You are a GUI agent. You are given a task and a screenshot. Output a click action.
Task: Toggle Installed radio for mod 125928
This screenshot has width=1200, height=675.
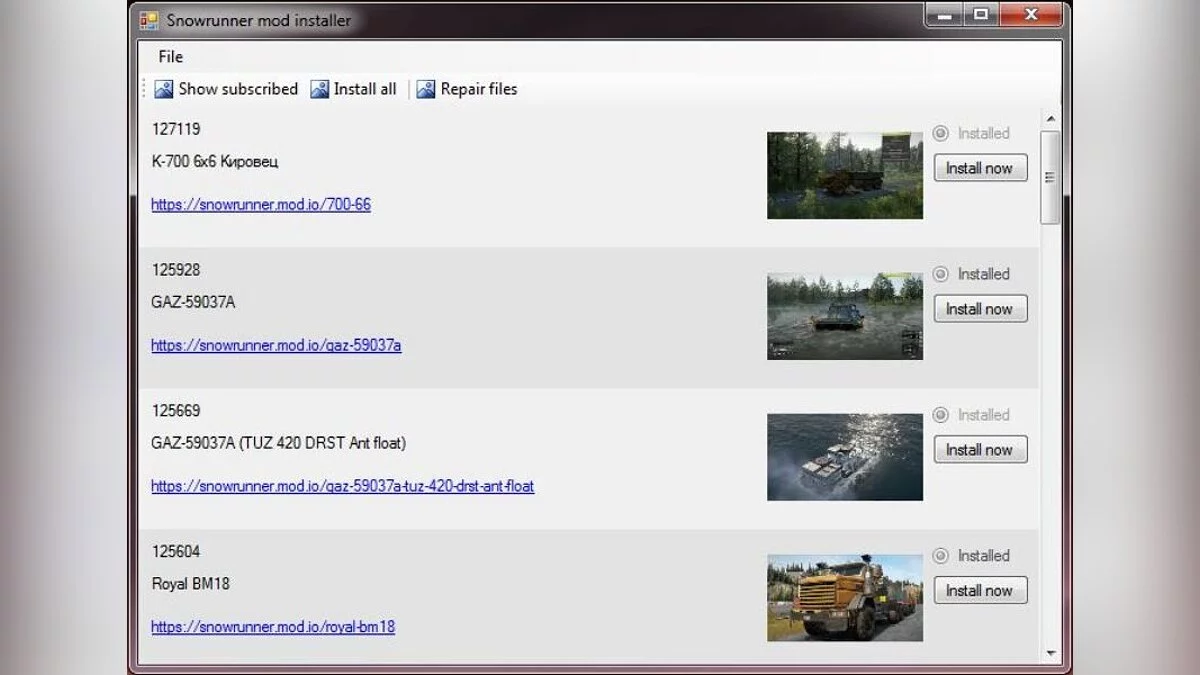(x=941, y=274)
